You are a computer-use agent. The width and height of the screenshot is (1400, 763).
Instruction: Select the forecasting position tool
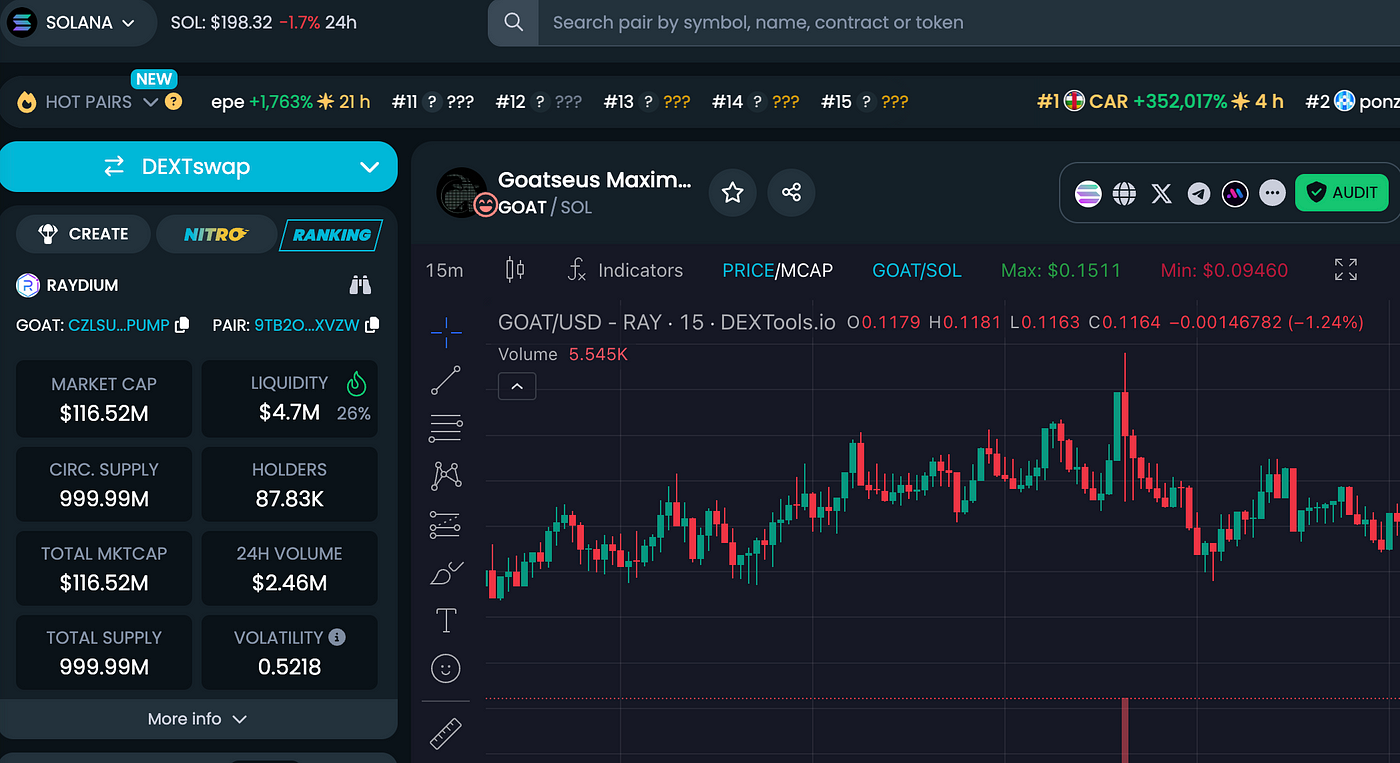click(445, 524)
